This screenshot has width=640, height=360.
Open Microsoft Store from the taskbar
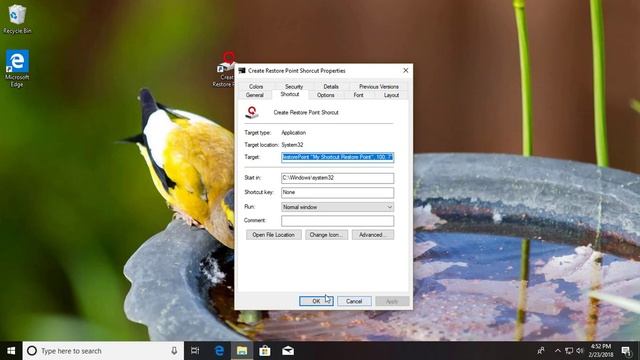coord(265,351)
